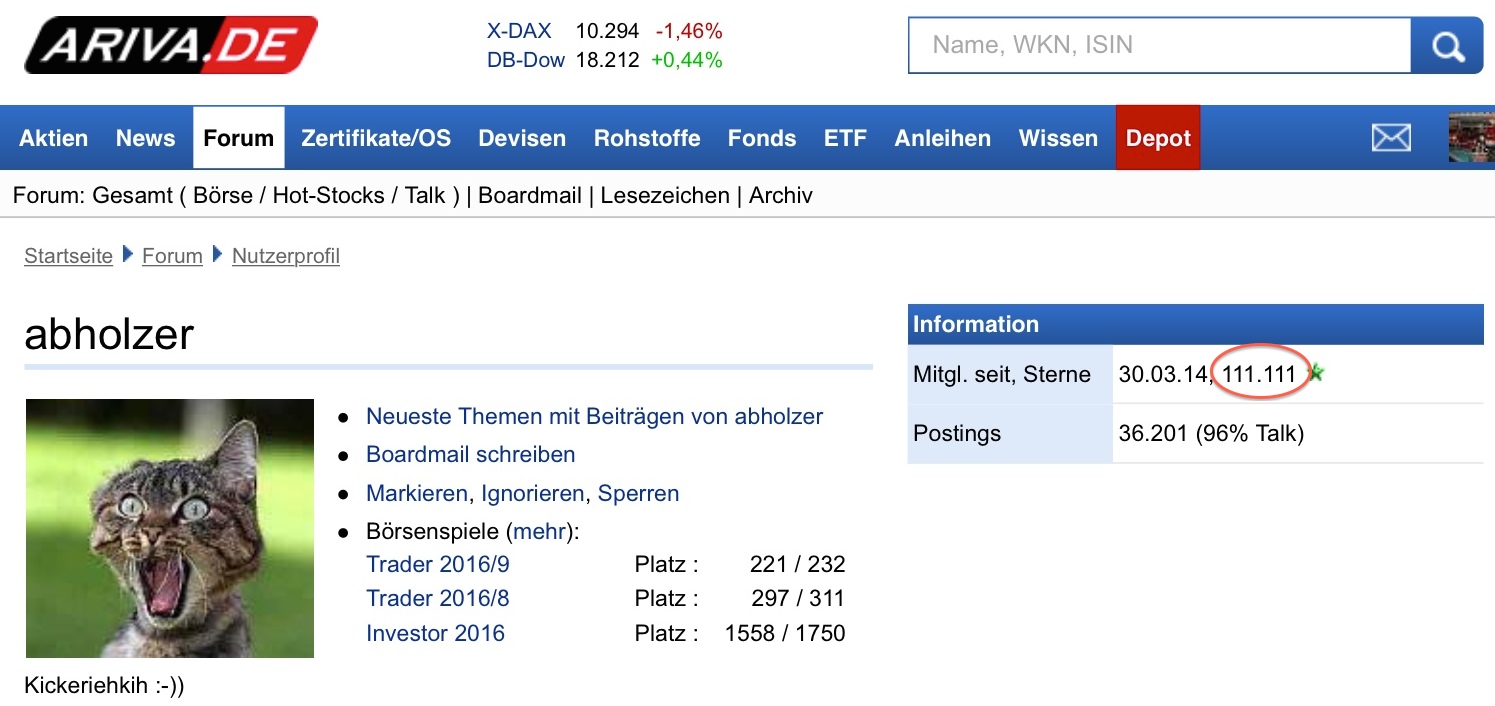Click the Ignorieren link
Image resolution: width=1495 pixels, height=706 pixels.
(533, 493)
